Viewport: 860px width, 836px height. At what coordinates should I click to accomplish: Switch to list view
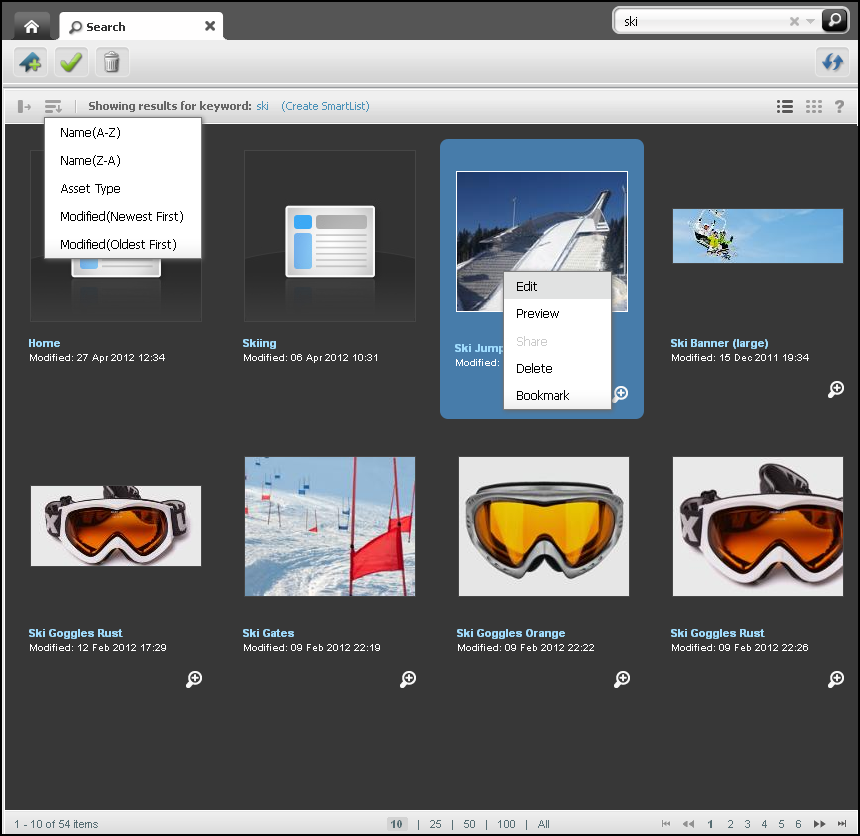point(785,106)
